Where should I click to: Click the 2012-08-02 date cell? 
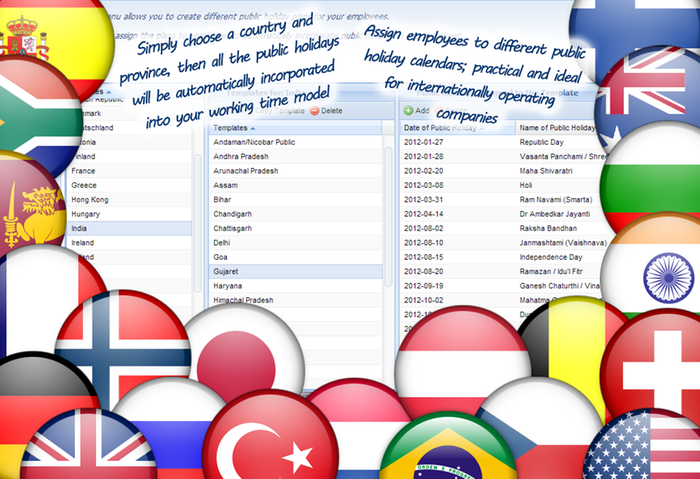(423, 228)
